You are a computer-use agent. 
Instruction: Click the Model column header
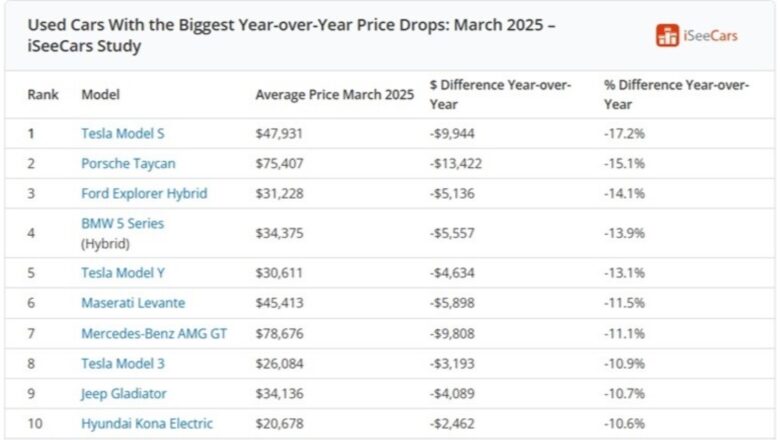coord(100,95)
